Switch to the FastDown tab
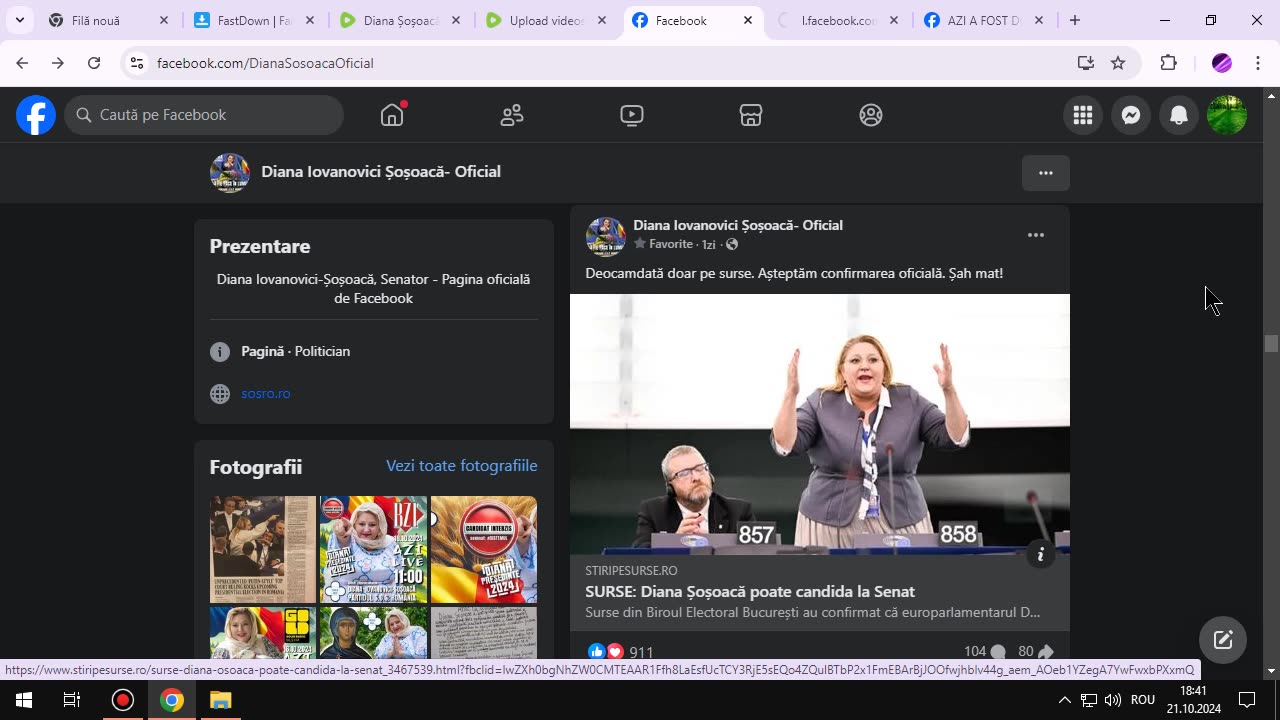Viewport: 1280px width, 720px height. [x=255, y=20]
